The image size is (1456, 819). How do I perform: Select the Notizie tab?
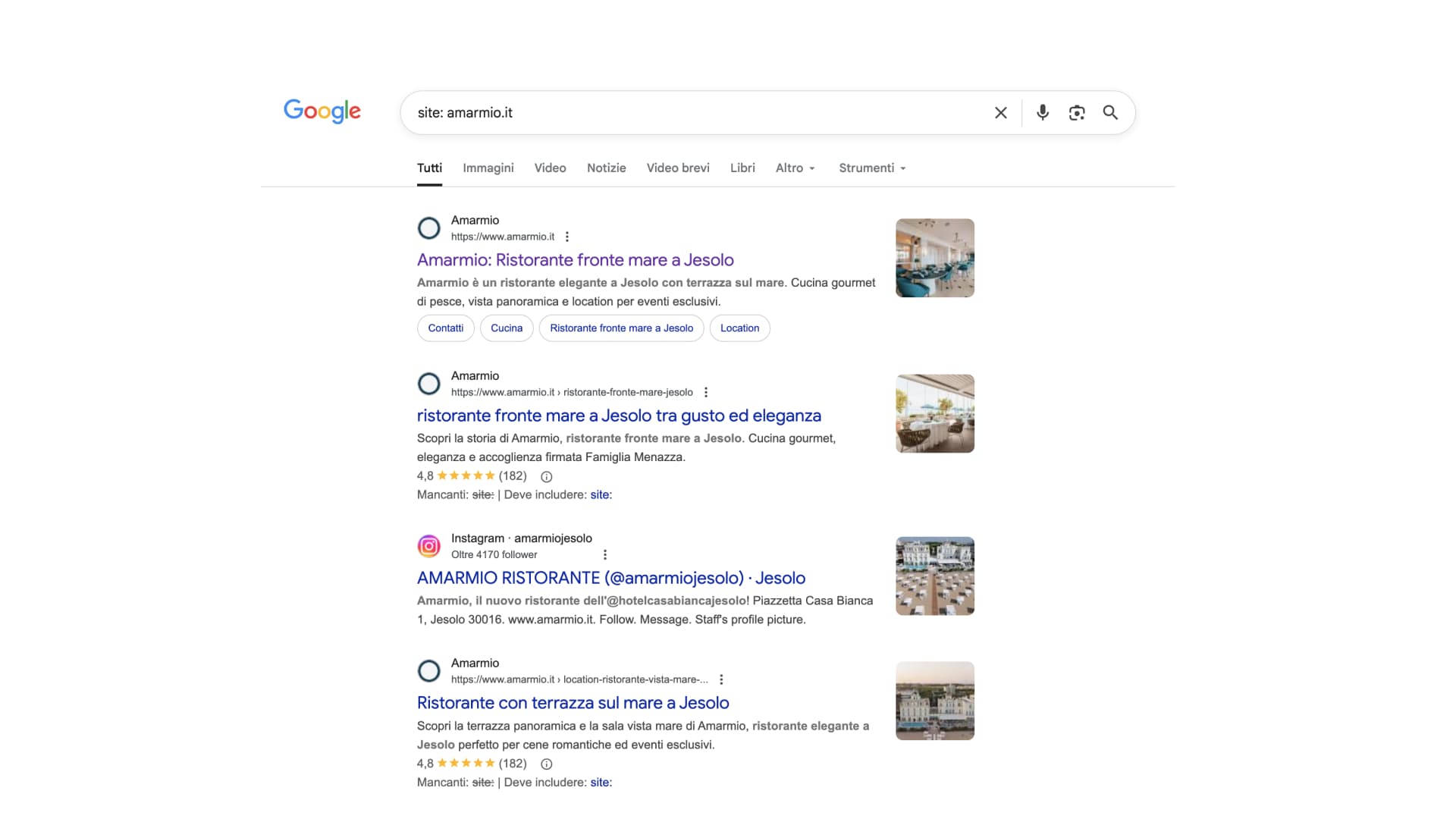(x=606, y=168)
